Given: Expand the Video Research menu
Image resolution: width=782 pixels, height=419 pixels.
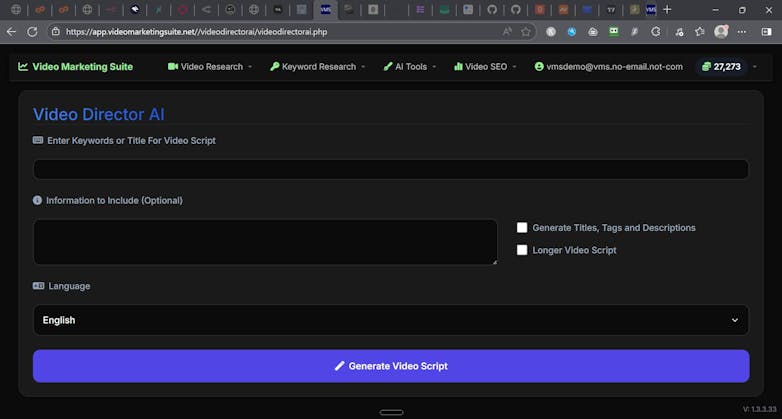Looking at the screenshot, I should [x=210, y=67].
